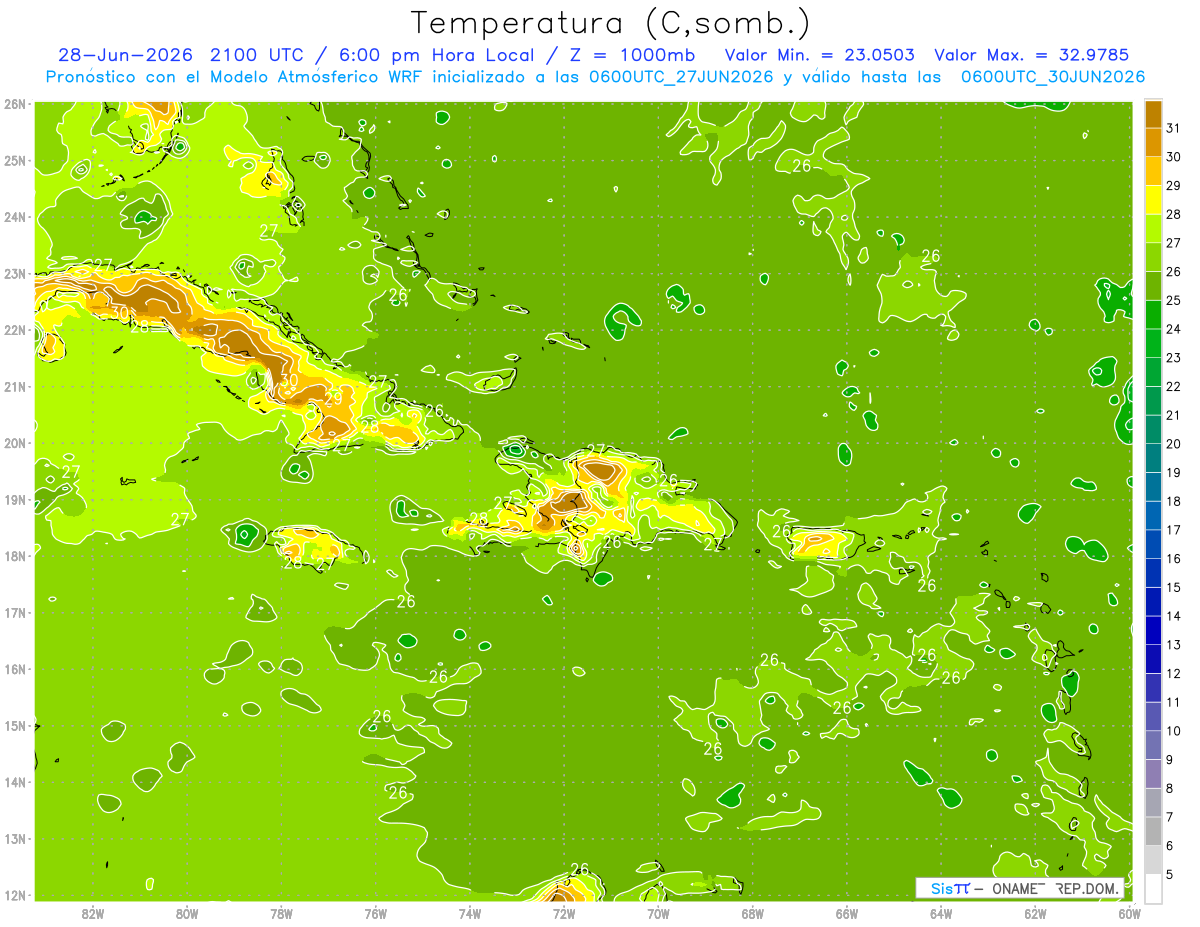This screenshot has width=1200, height=927.
Task: Click the '64W' longitude axis label
Action: [941, 913]
